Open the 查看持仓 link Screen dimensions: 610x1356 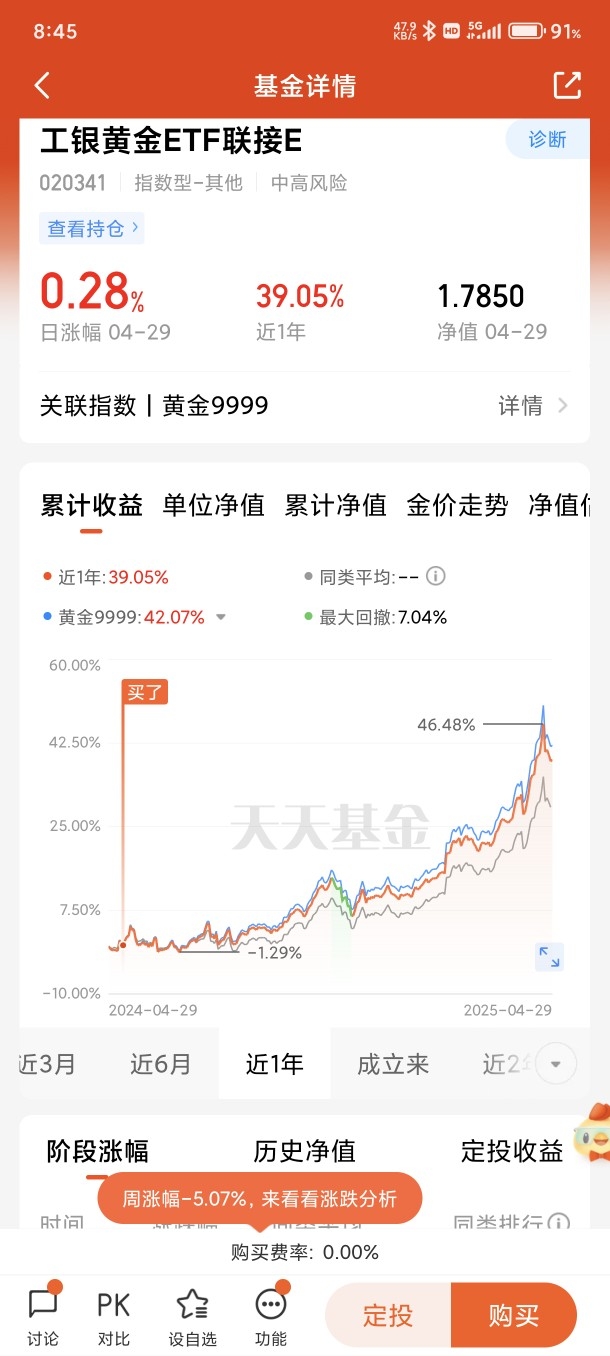tap(91, 229)
